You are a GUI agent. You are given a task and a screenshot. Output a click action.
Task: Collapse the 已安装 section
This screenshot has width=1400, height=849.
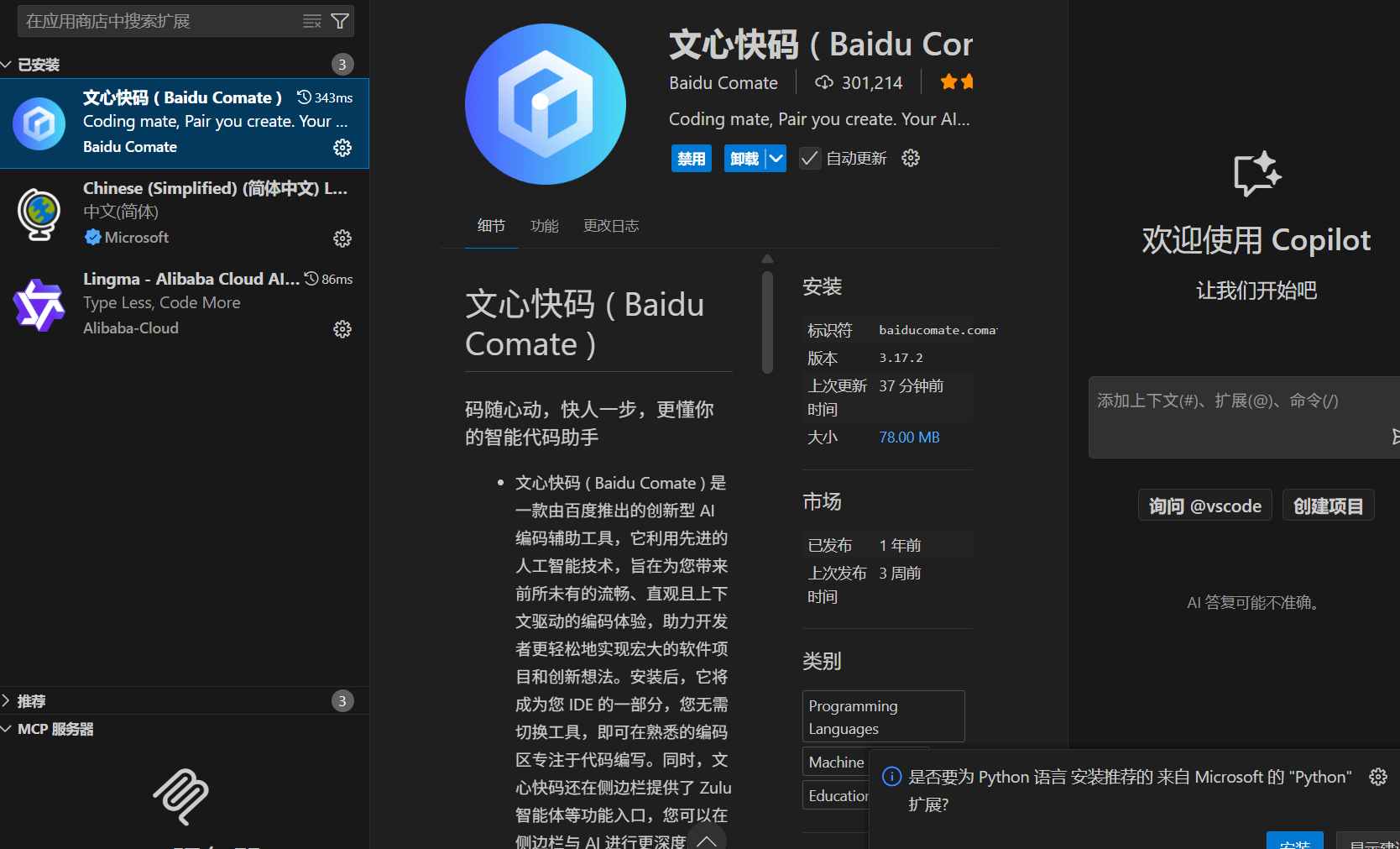[x=6, y=65]
